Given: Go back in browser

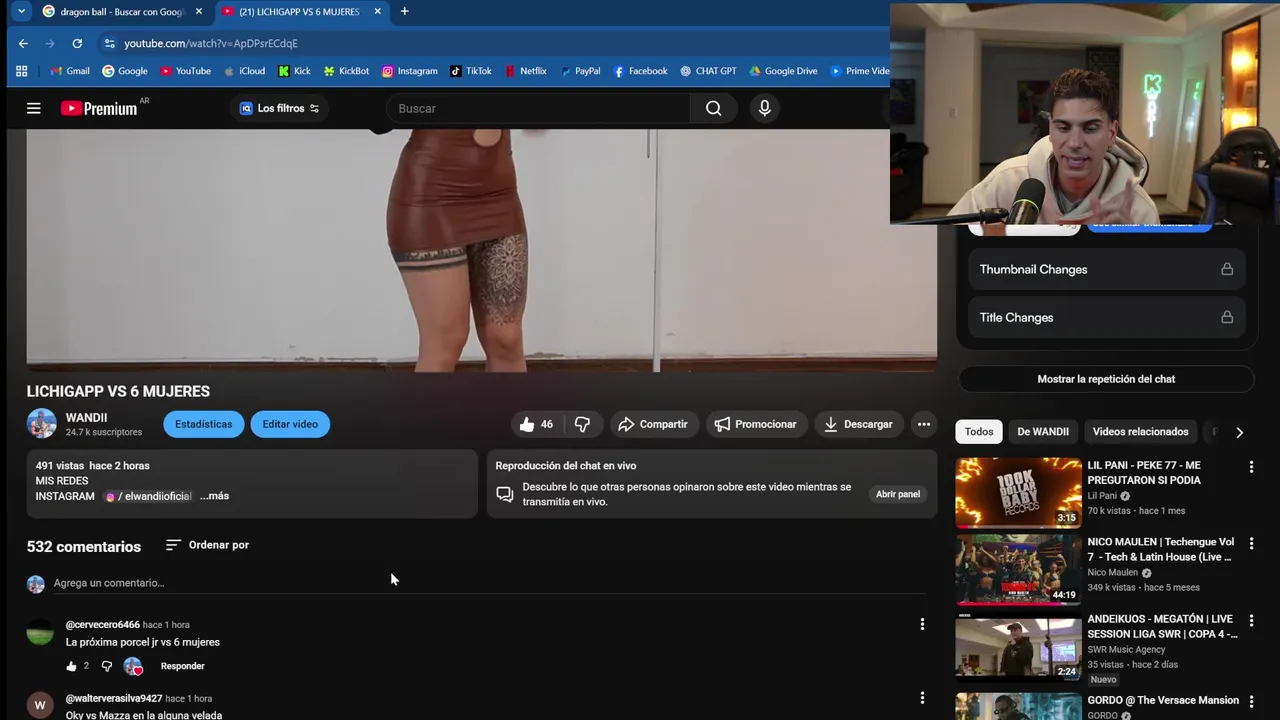Looking at the screenshot, I should pos(23,43).
